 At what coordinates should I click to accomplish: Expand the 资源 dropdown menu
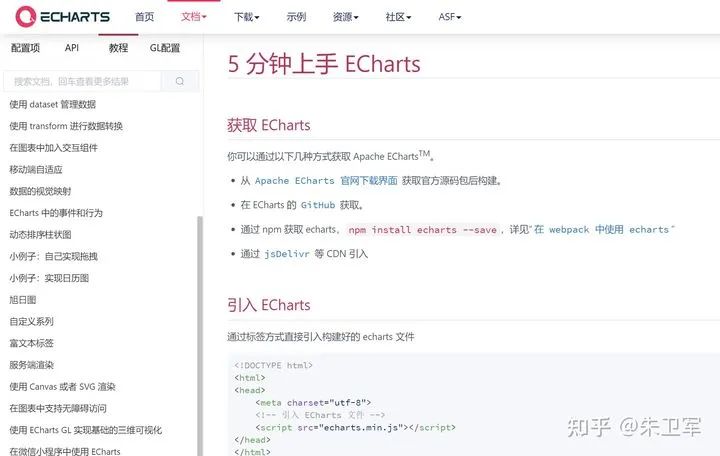[345, 17]
